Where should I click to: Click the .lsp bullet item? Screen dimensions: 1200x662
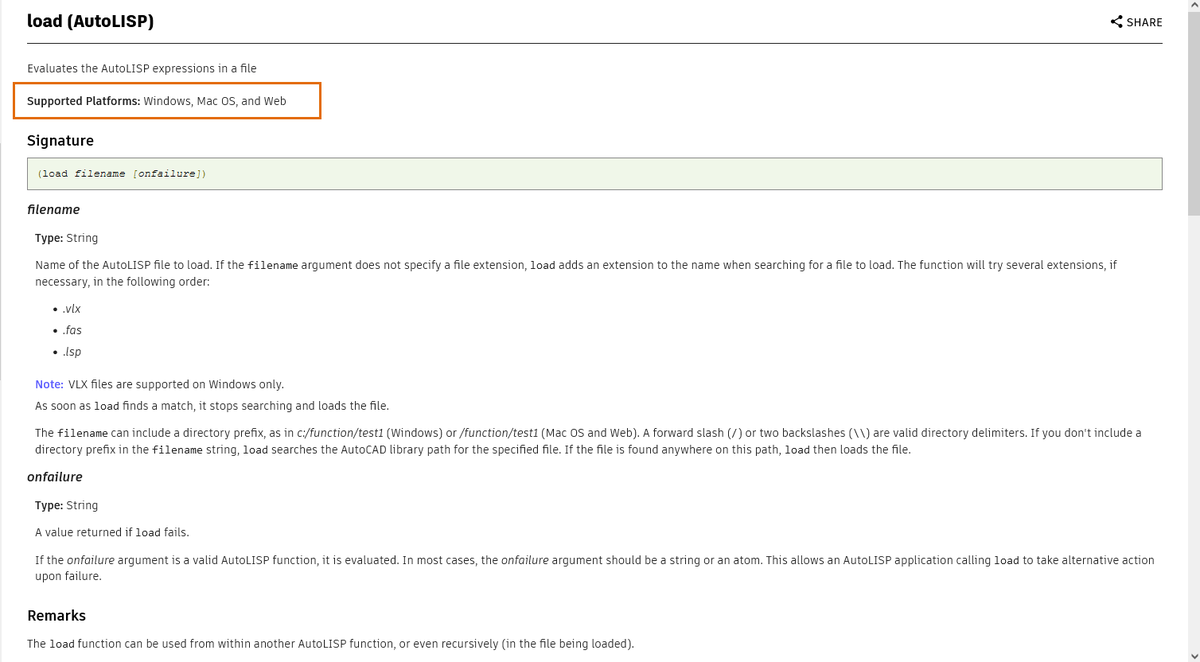click(x=71, y=352)
